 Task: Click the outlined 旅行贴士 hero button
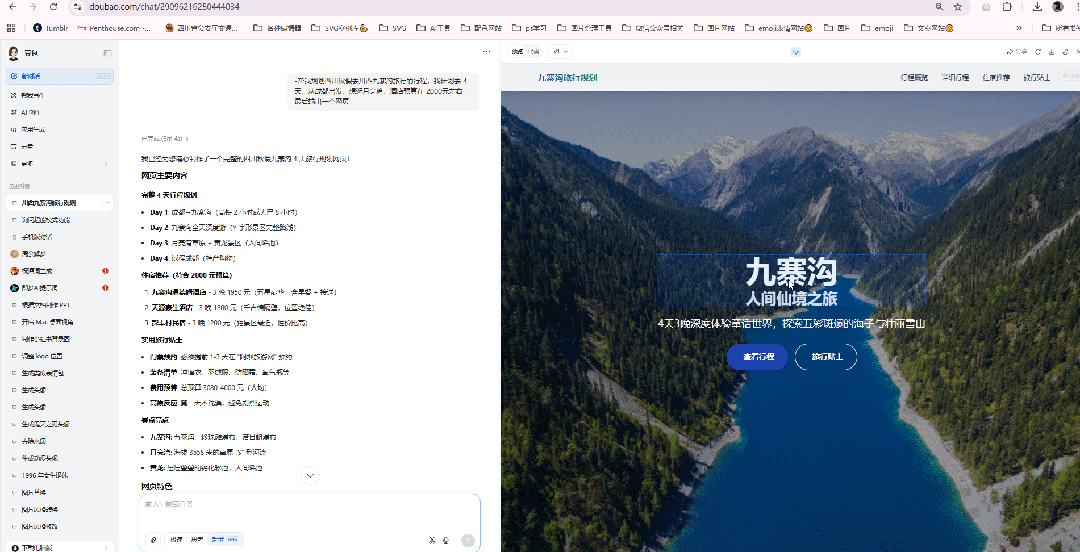[826, 357]
